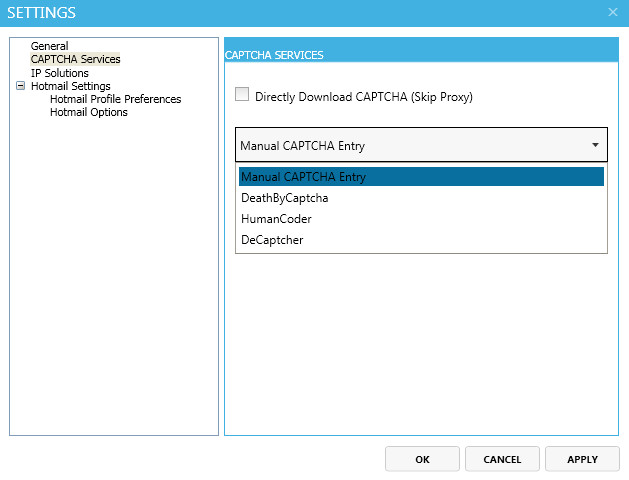The height and width of the screenshot is (480, 629).
Task: Go to IP Solutions settings
Action: pos(59,73)
